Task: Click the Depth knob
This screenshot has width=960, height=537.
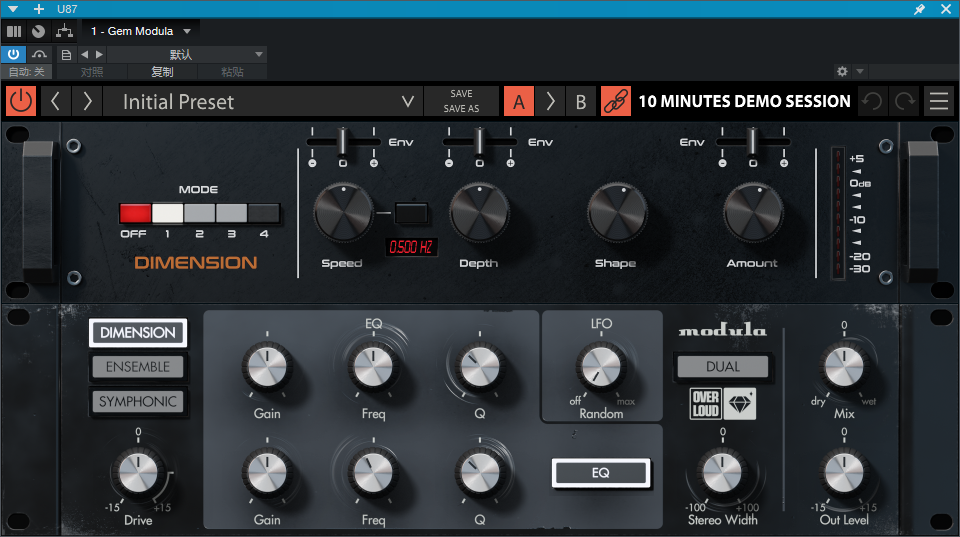Action: (x=479, y=212)
